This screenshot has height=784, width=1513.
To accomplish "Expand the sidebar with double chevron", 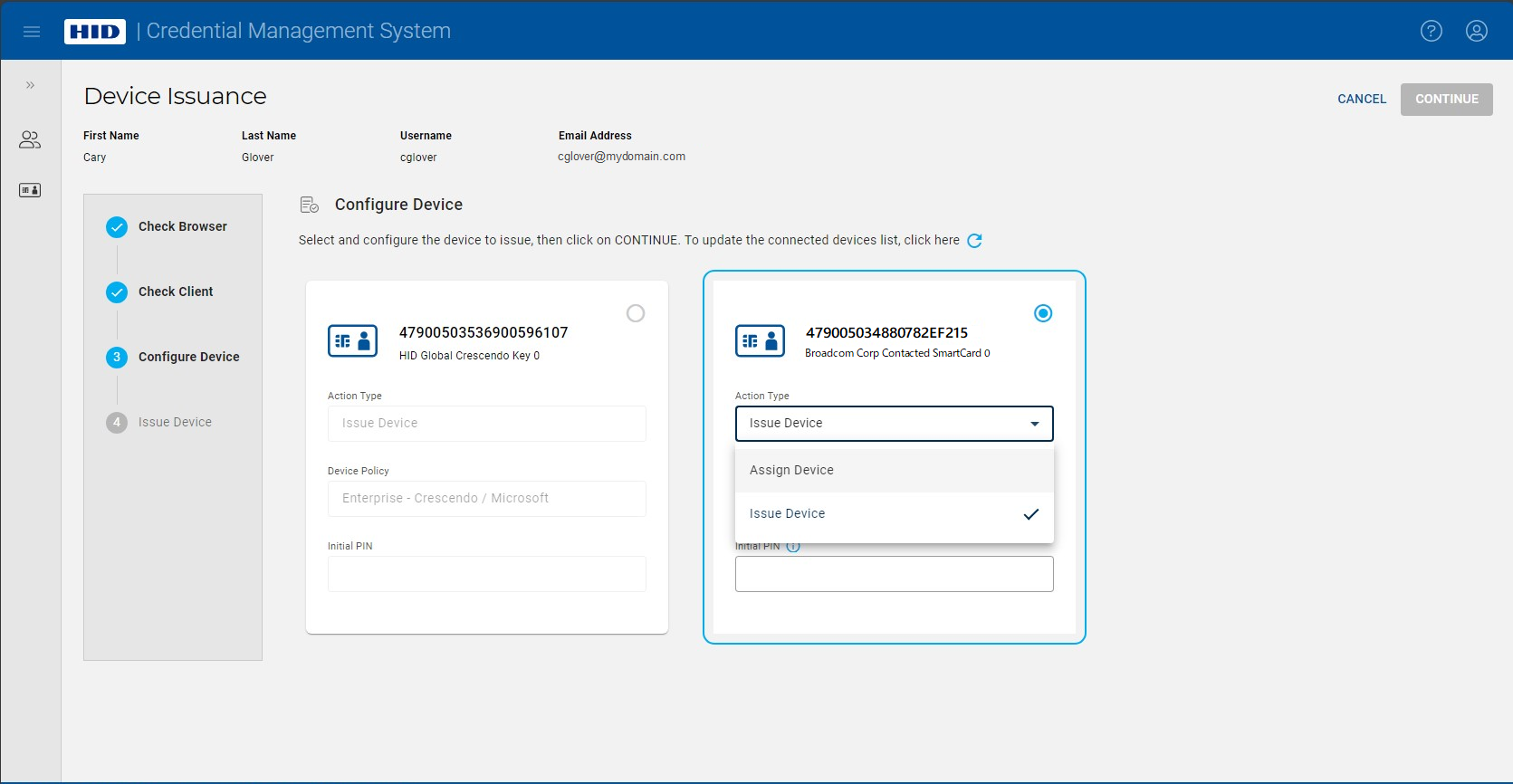I will [x=30, y=85].
